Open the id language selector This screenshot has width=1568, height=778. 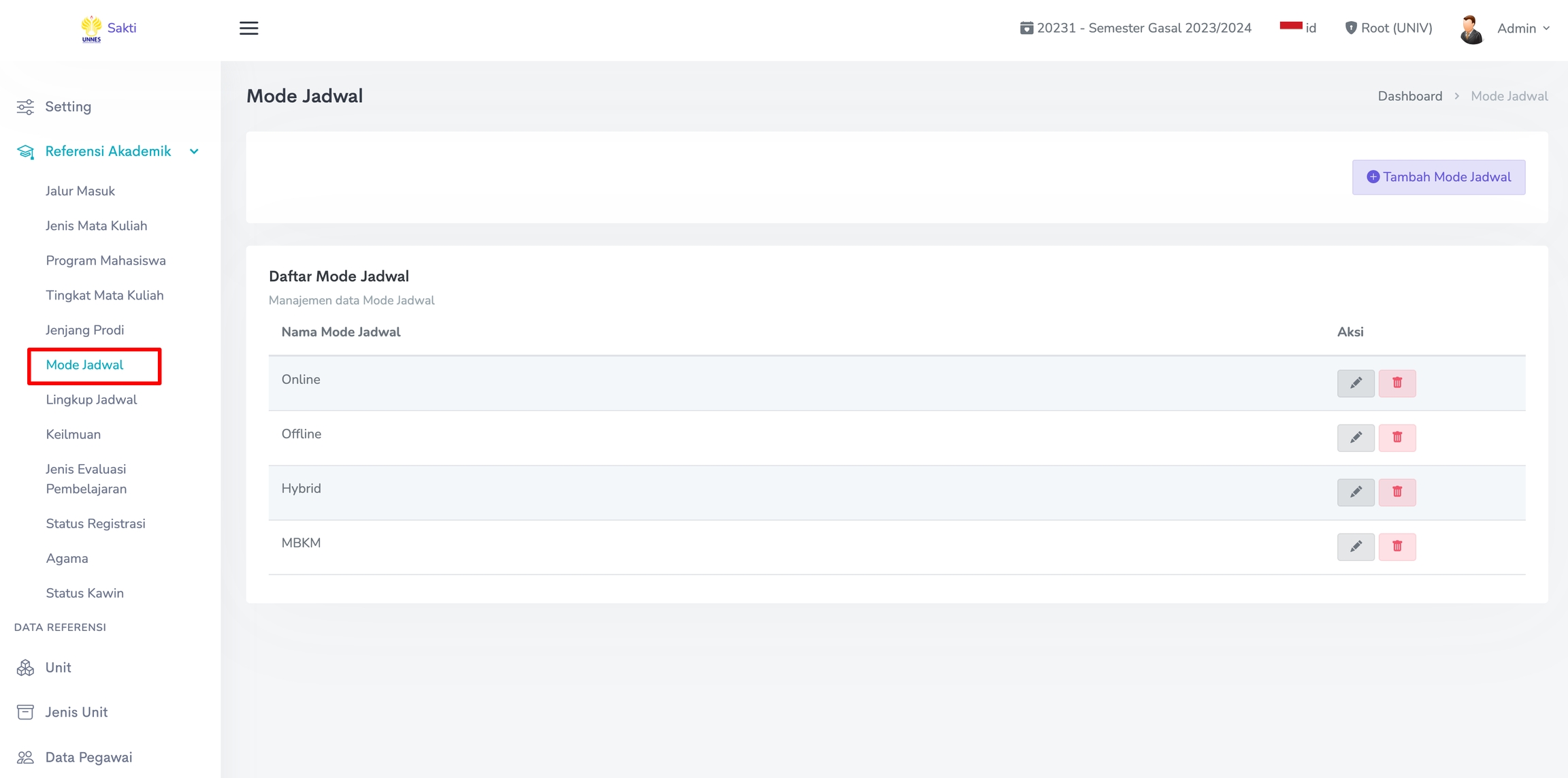pyautogui.click(x=1298, y=28)
